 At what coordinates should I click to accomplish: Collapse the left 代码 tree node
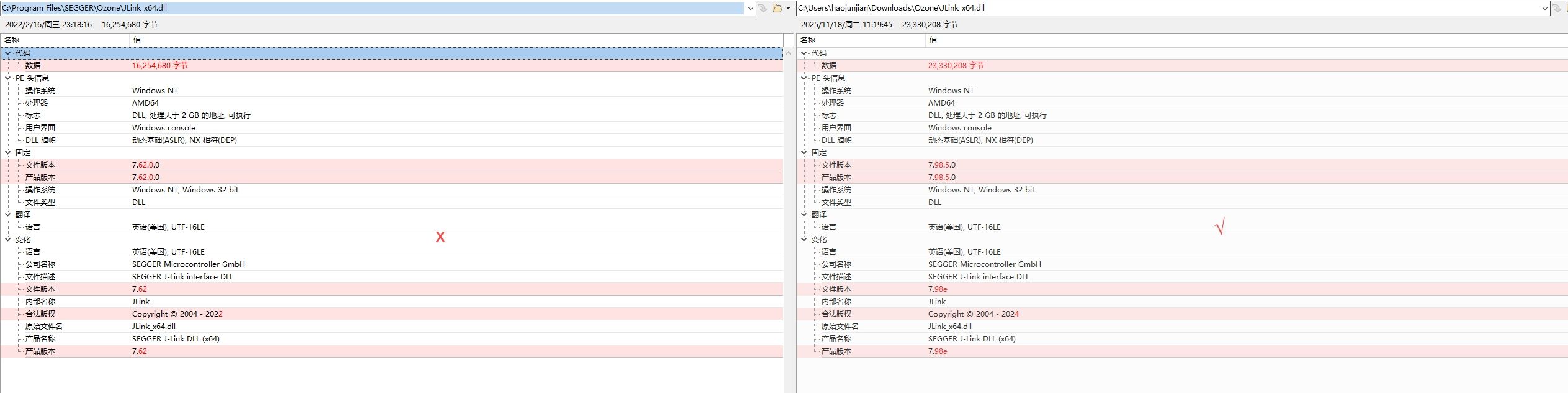pyautogui.click(x=7, y=53)
